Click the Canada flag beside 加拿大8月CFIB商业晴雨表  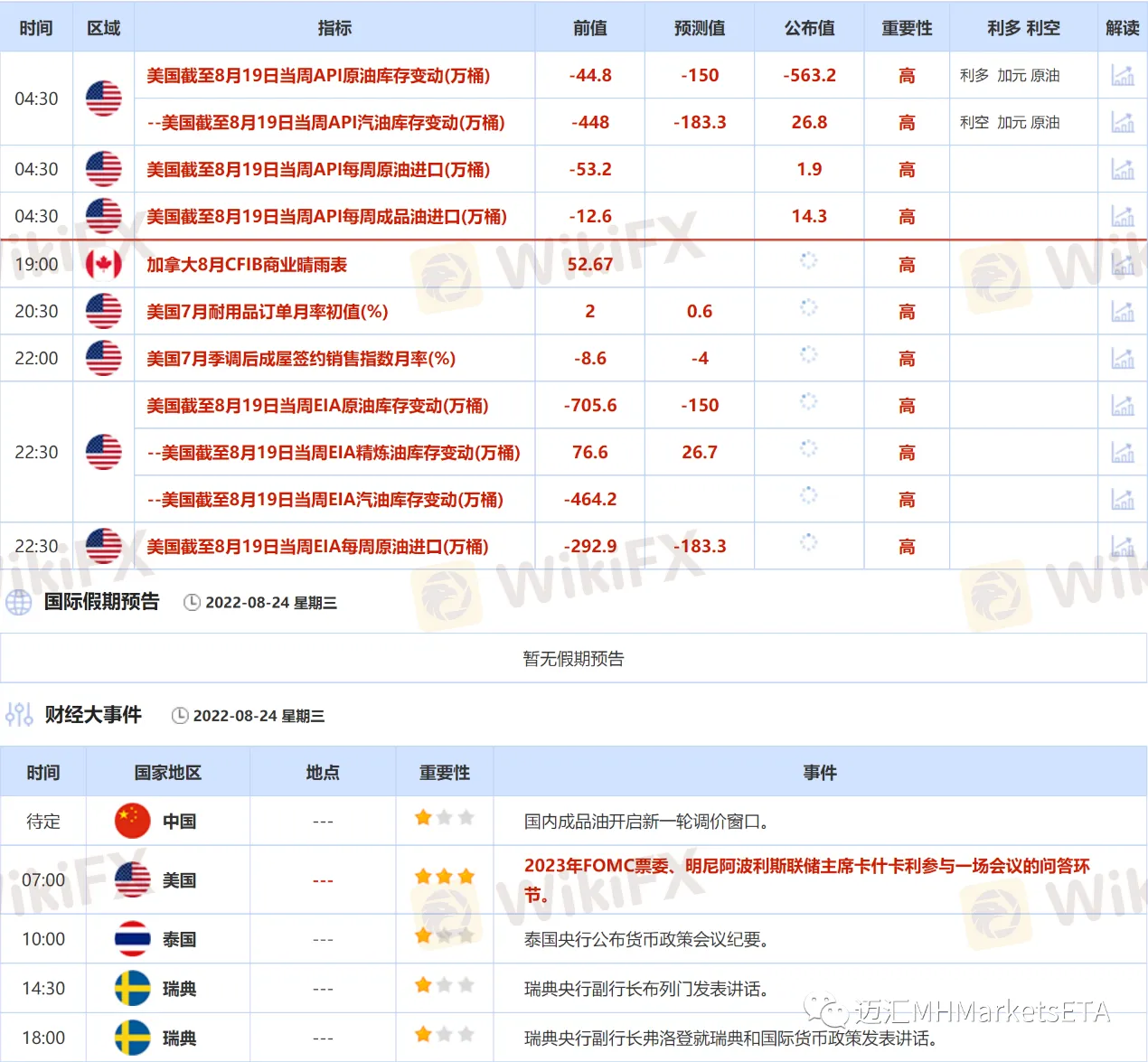click(104, 264)
